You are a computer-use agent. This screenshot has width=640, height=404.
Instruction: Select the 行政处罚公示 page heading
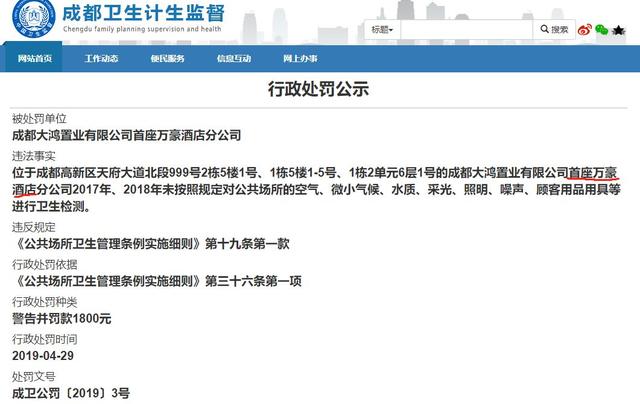click(318, 89)
